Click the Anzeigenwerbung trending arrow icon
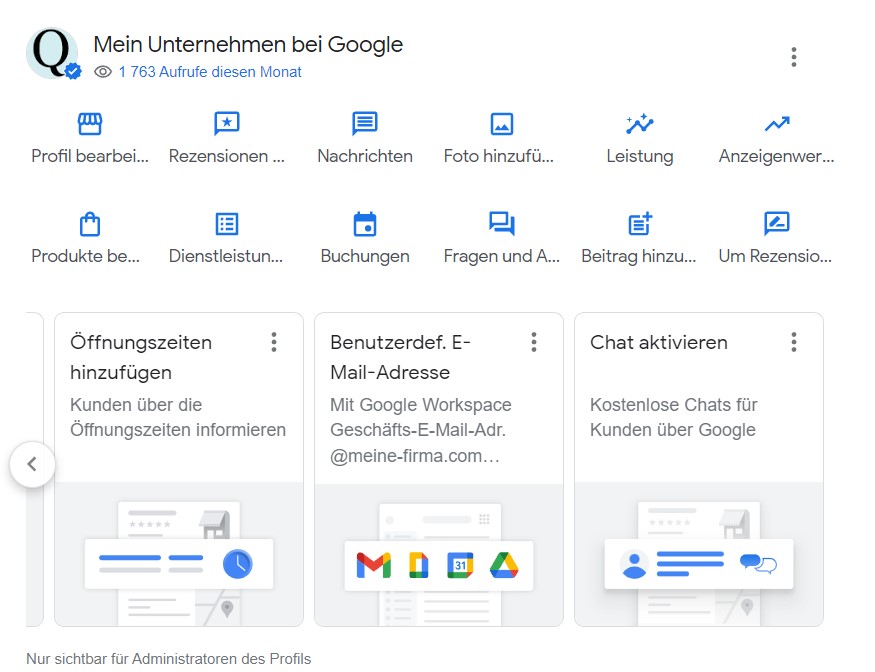The height and width of the screenshot is (672, 875). coord(777,124)
